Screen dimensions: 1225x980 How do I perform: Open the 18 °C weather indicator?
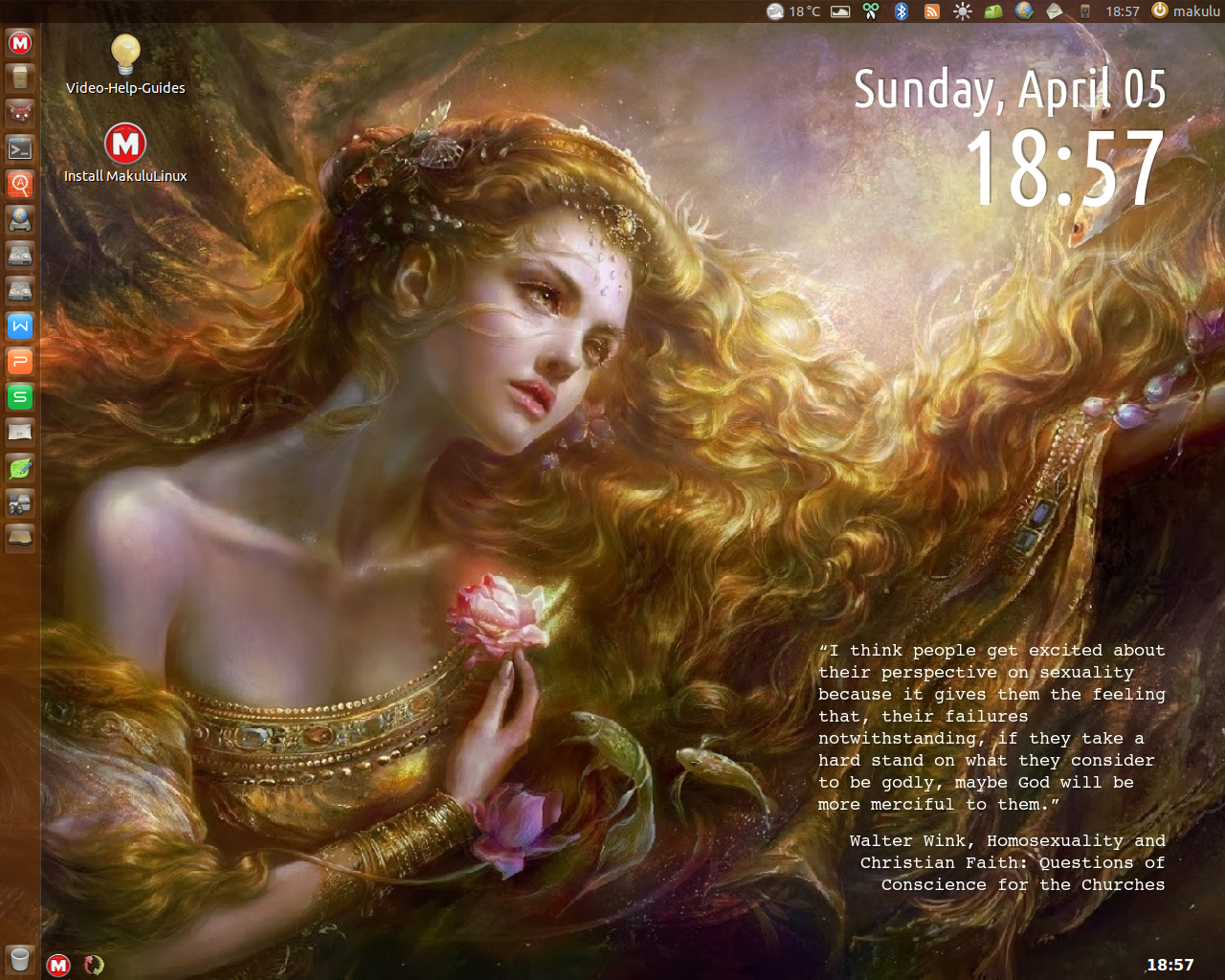[793, 11]
